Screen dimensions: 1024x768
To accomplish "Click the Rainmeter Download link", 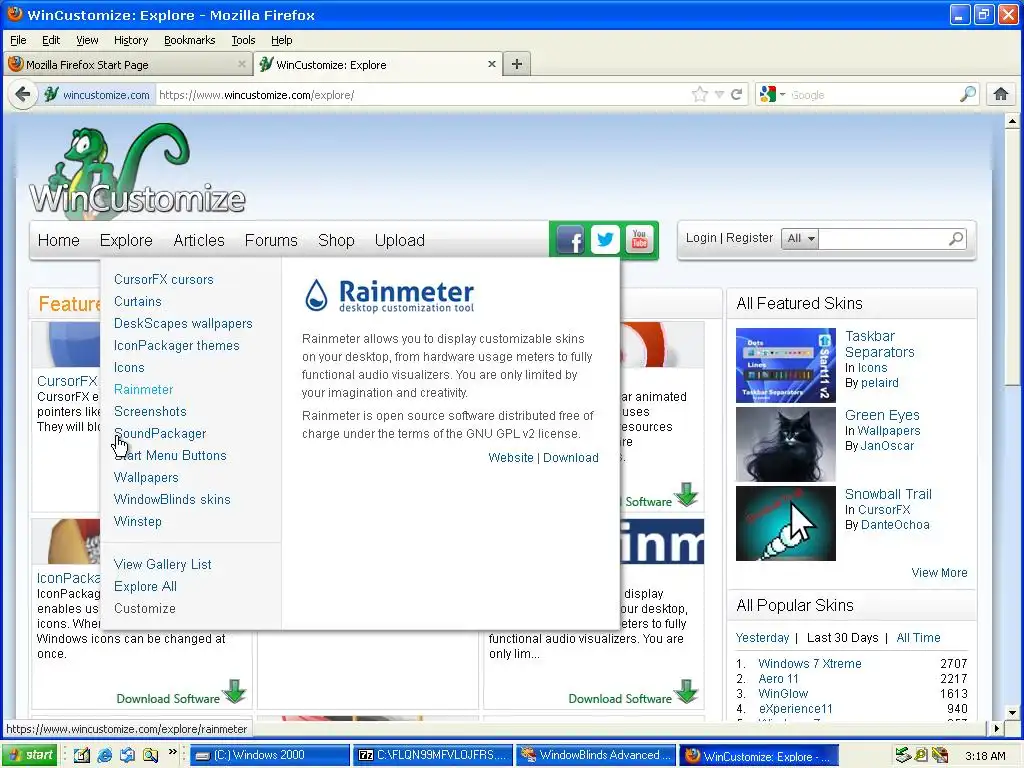I will [571, 458].
